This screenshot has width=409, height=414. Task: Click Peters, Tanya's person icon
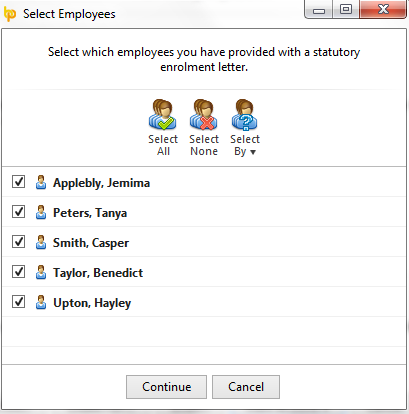(x=41, y=212)
